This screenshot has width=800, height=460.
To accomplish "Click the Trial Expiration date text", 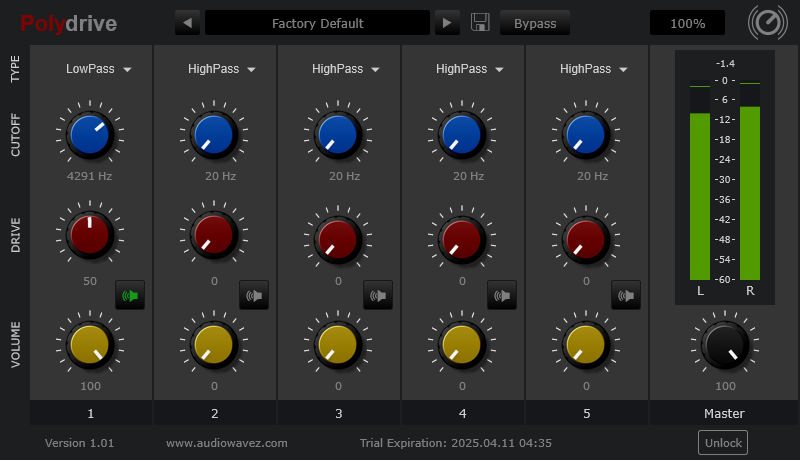I will 456,443.
